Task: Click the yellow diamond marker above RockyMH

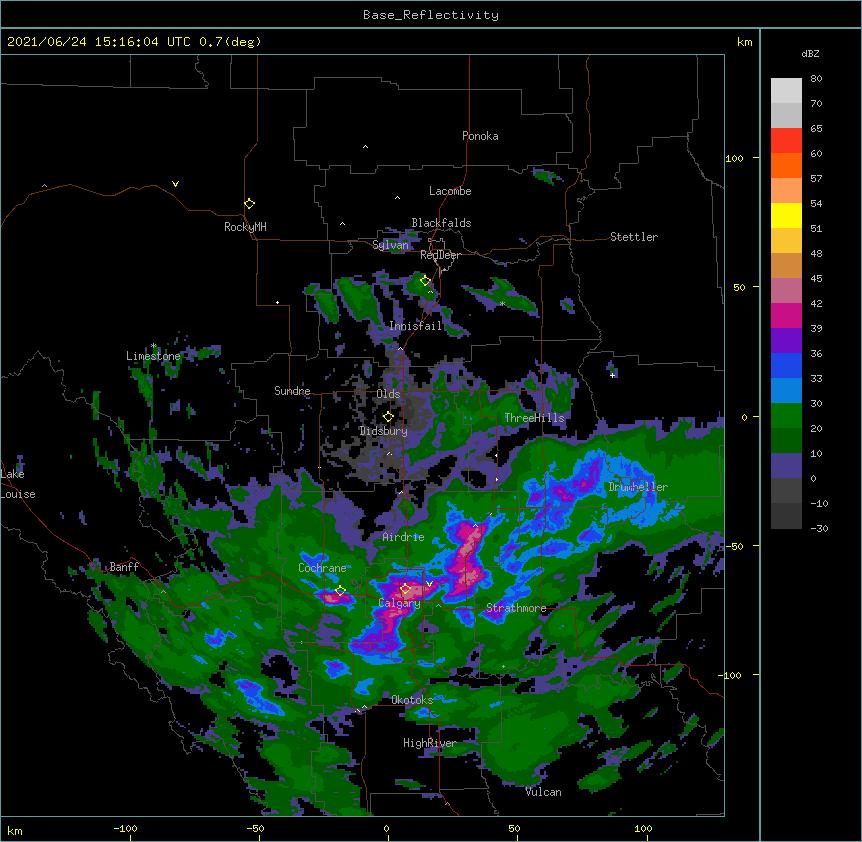Action: pos(249,204)
